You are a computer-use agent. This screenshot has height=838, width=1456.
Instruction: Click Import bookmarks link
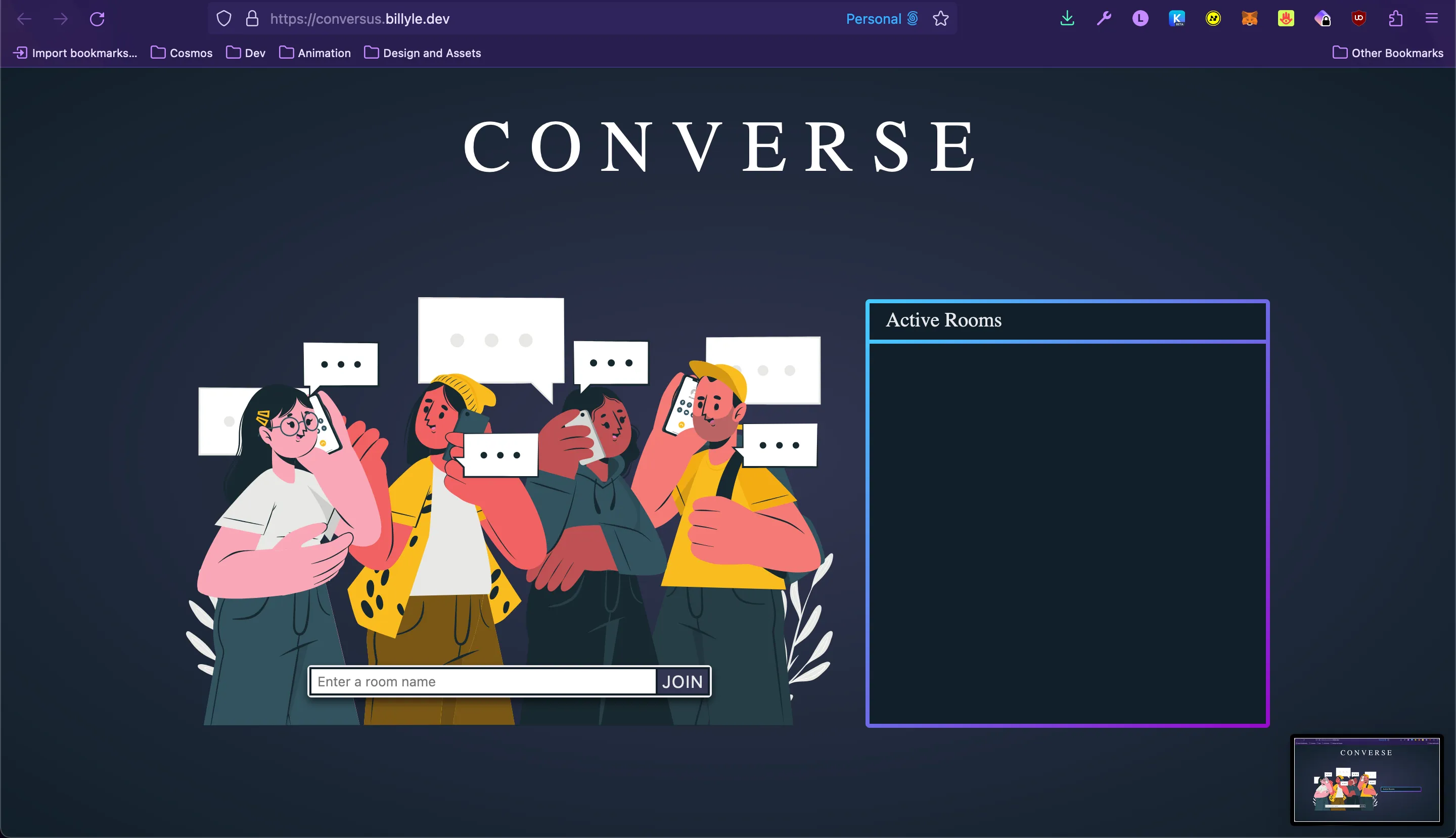point(75,53)
